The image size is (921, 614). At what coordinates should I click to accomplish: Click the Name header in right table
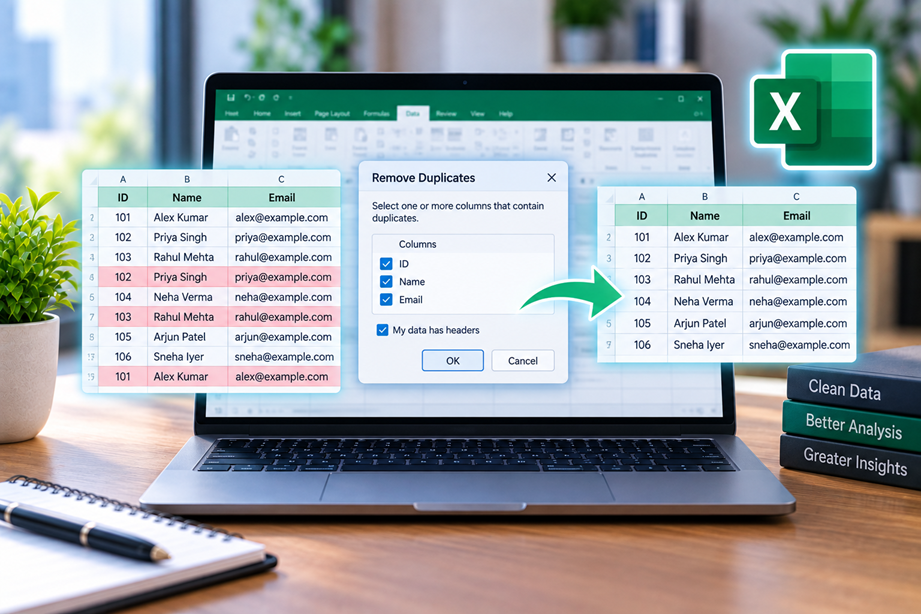(x=705, y=216)
